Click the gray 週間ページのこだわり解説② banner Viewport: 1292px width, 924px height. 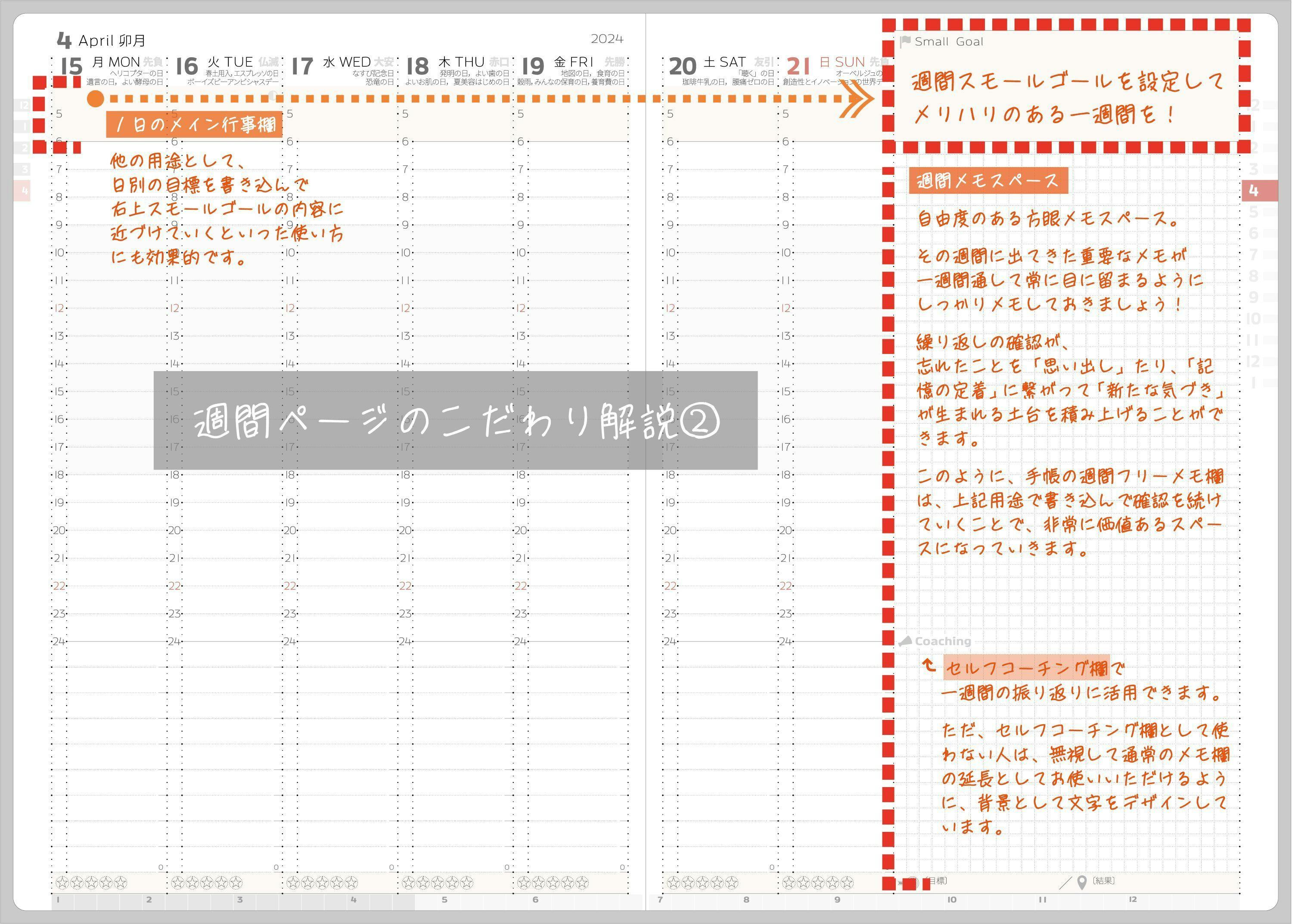(x=455, y=421)
